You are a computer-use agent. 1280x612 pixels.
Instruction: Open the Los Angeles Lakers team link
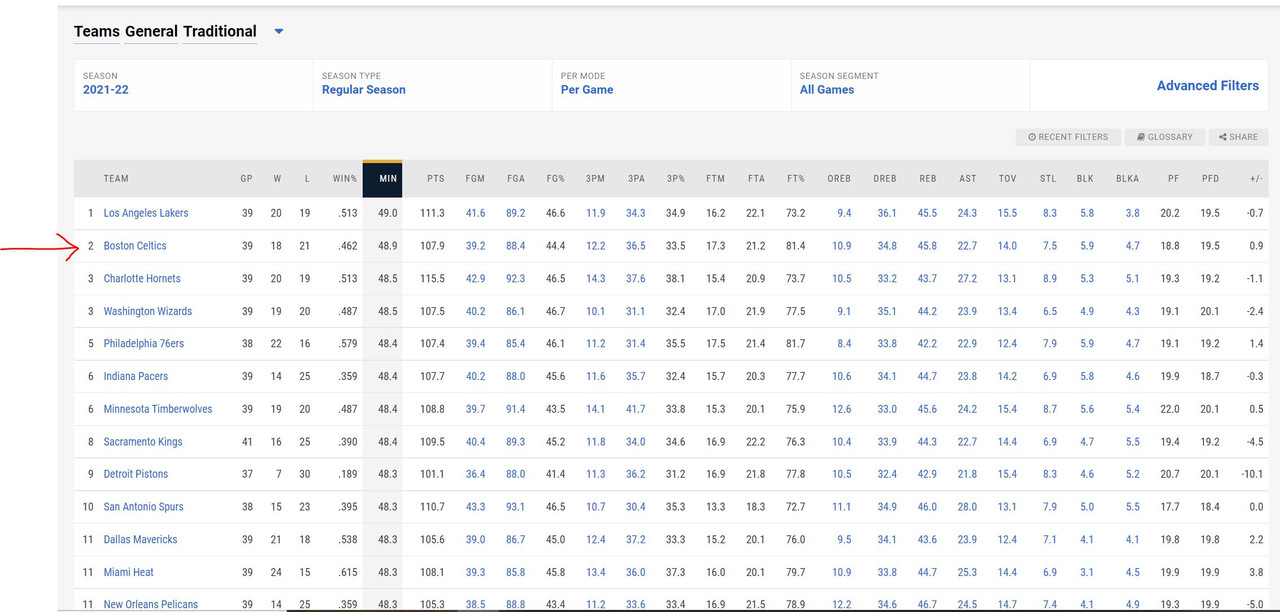(x=146, y=213)
